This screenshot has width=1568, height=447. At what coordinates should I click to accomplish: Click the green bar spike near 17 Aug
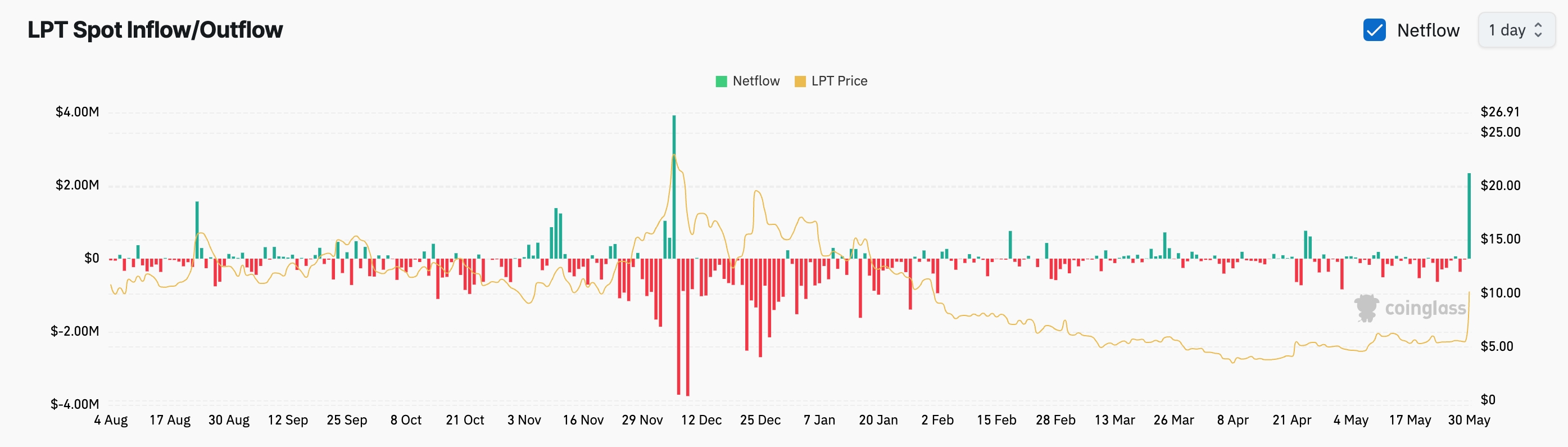197,230
